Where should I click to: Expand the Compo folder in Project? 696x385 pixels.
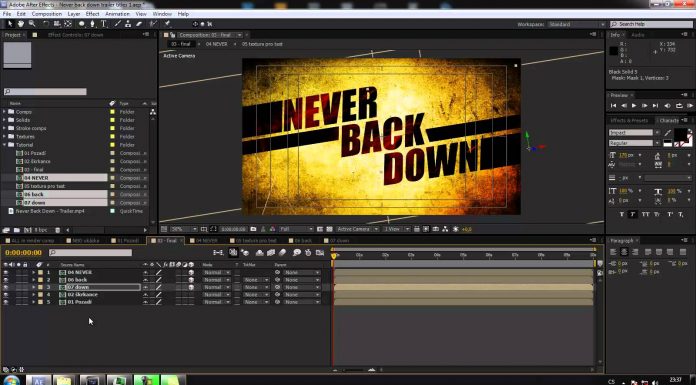pos(4,112)
